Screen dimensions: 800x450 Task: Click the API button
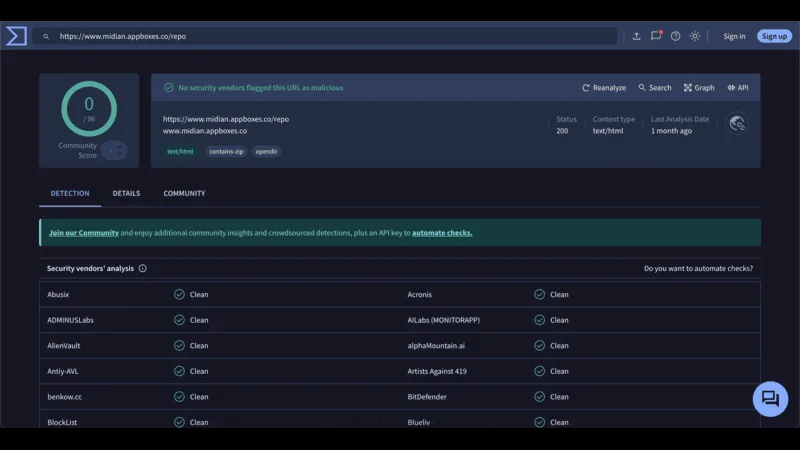738,88
